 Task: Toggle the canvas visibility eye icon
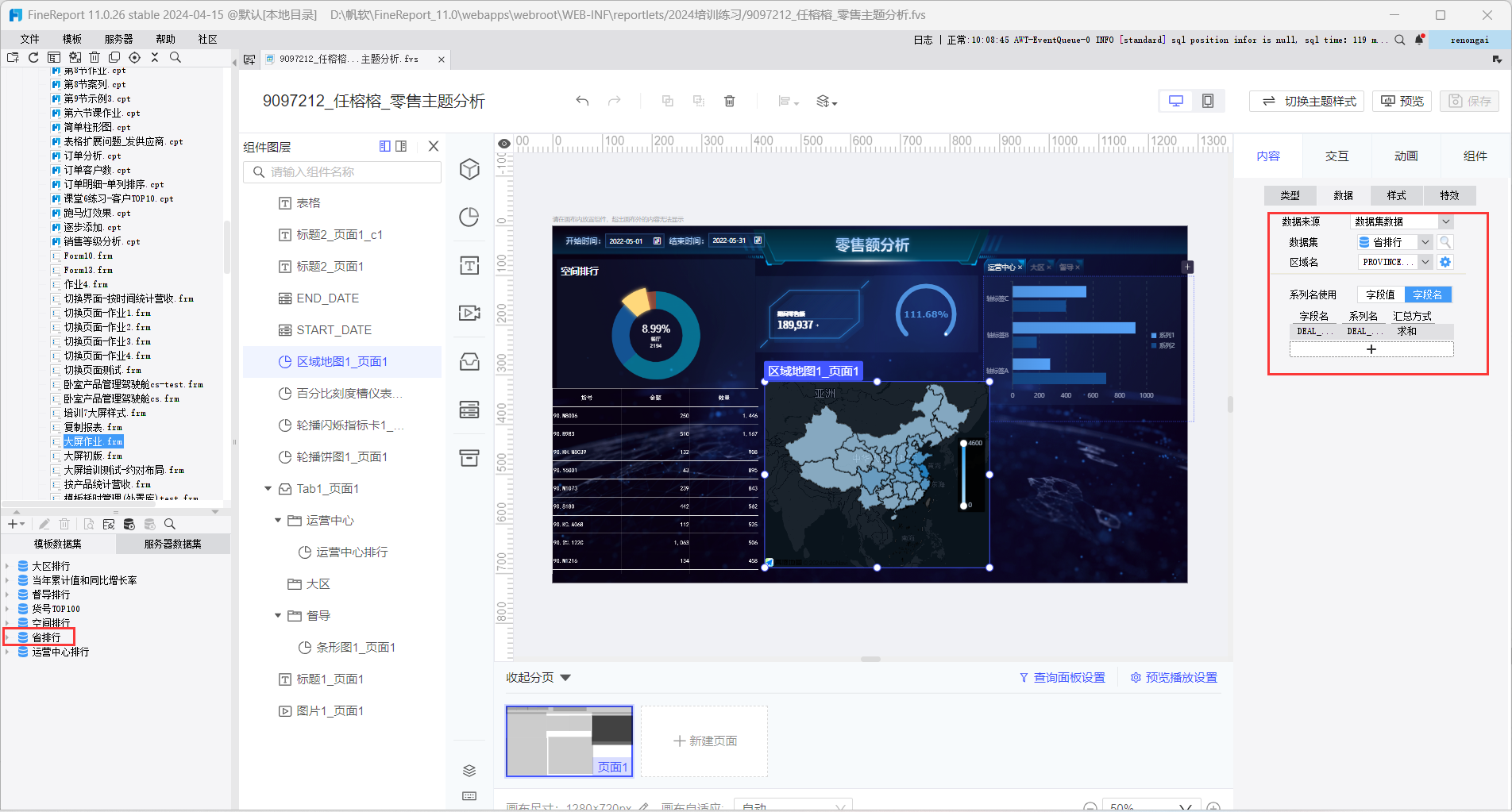point(504,144)
